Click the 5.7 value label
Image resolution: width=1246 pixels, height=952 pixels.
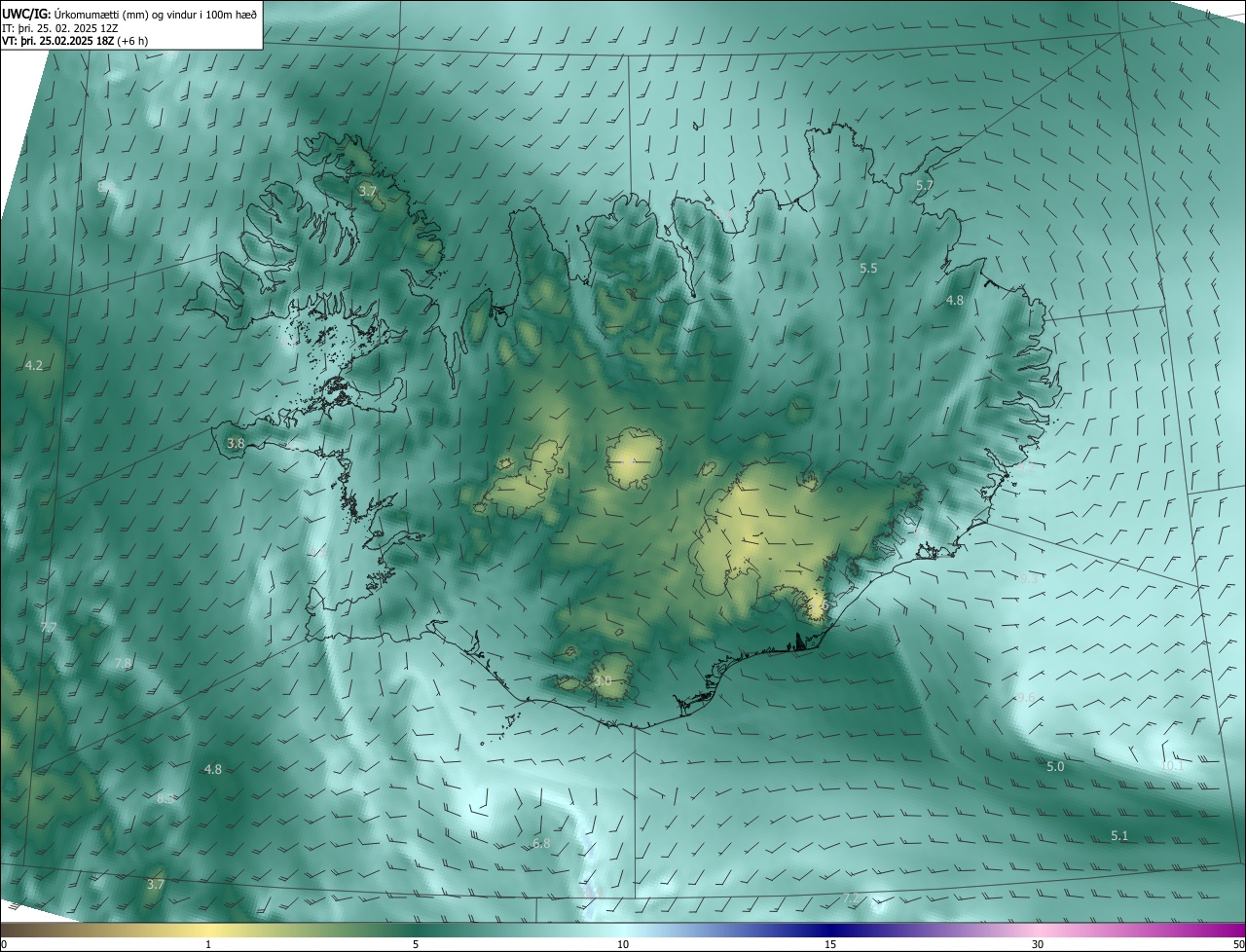[925, 185]
